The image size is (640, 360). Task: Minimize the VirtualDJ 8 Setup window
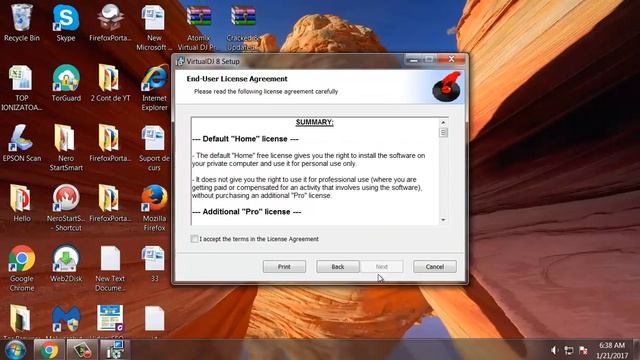coord(414,60)
